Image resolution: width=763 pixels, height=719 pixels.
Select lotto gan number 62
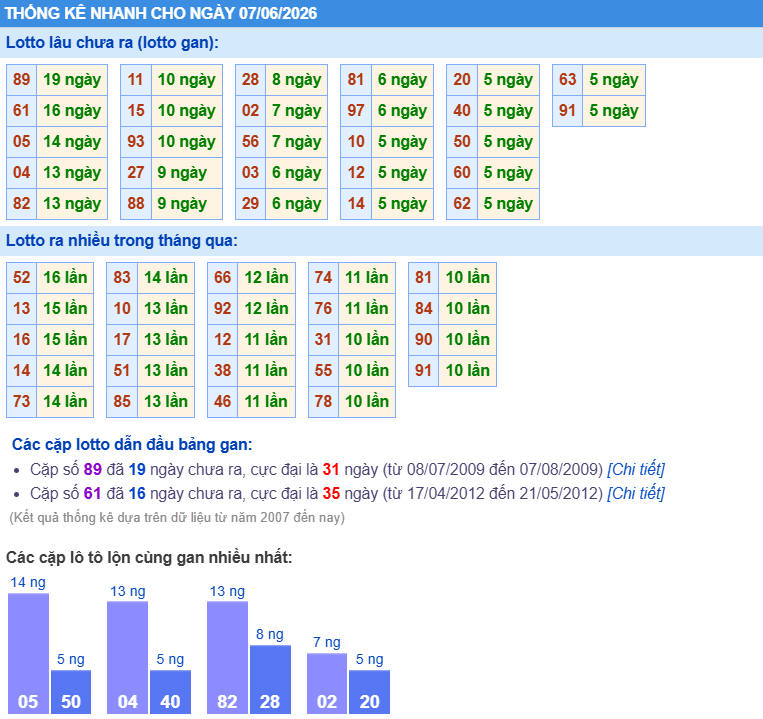click(462, 204)
